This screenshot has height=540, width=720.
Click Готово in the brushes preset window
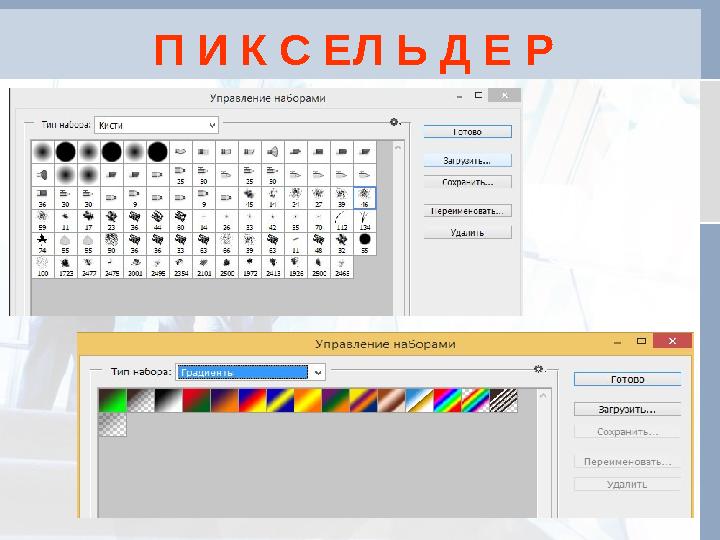pyautogui.click(x=467, y=132)
